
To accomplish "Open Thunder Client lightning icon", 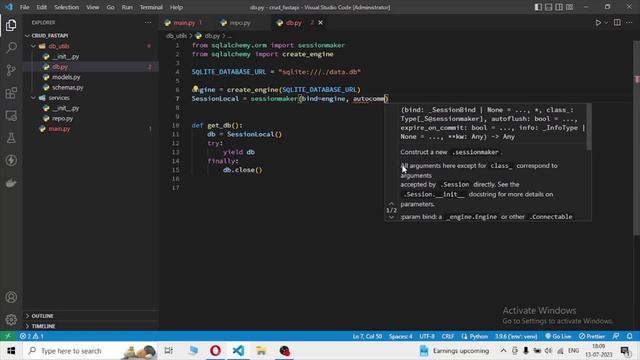I will (x=11, y=160).
